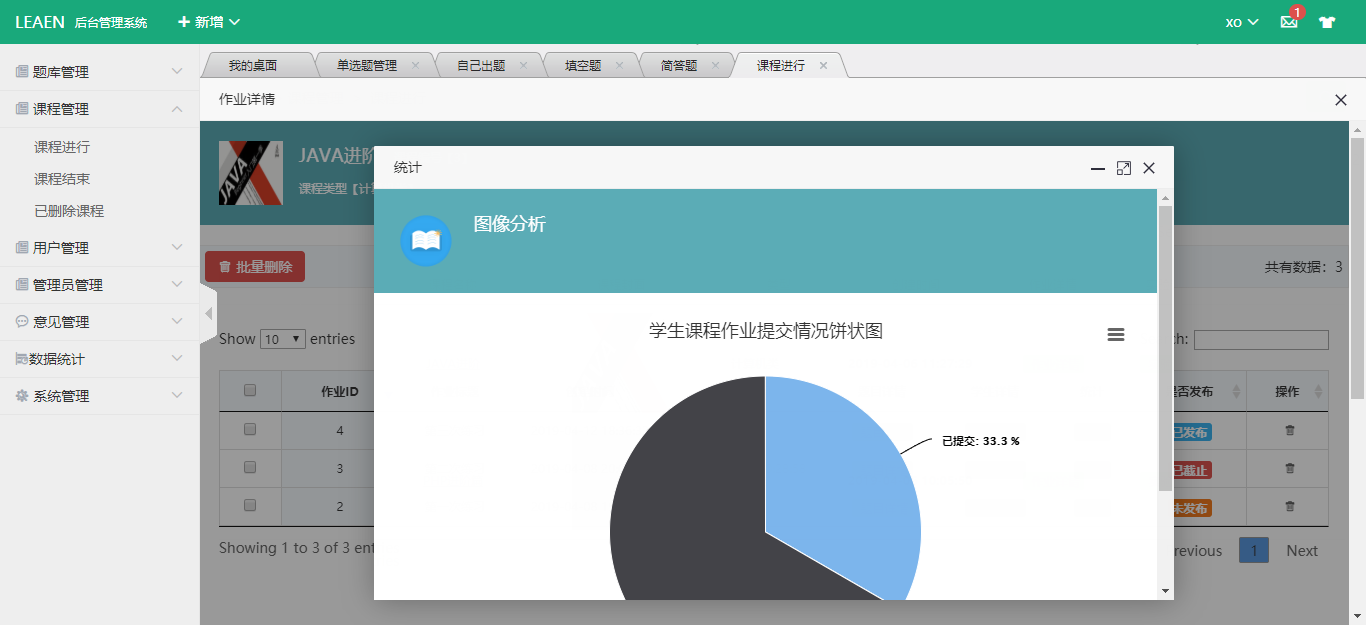This screenshot has height=625, width=1366.
Task: Click the main page vertical scrollbar
Action: 1358,268
